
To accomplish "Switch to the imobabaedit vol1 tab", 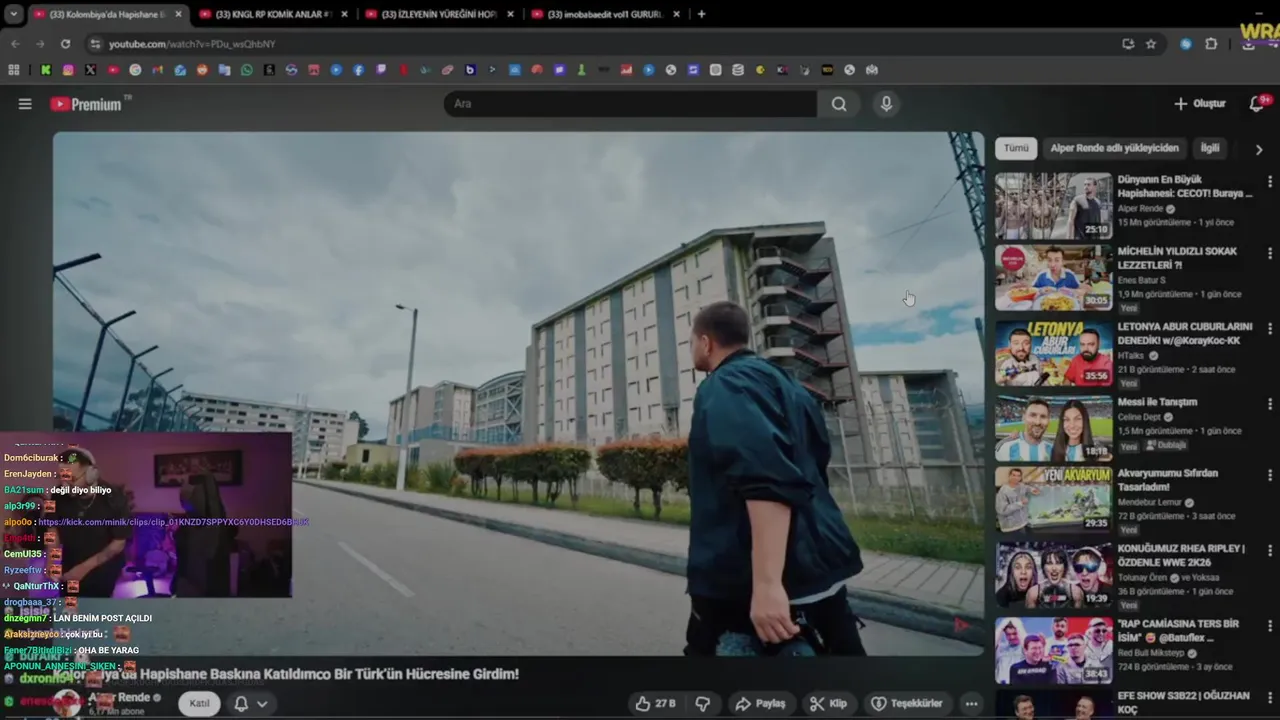I will pos(606,14).
